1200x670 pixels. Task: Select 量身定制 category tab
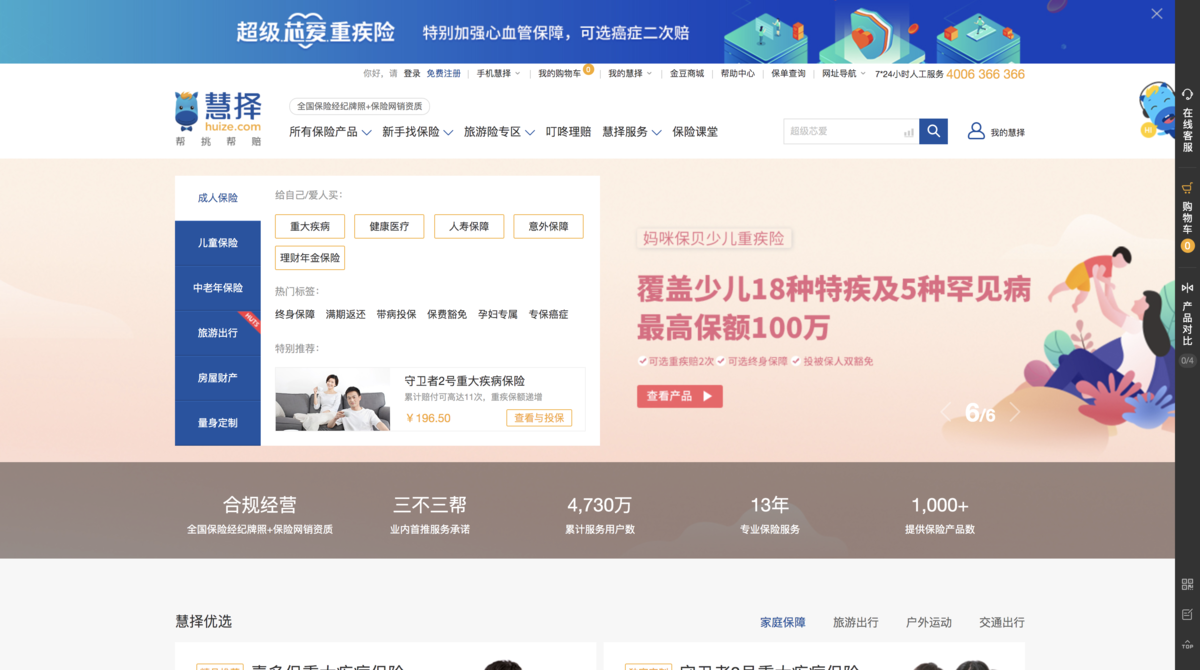coord(218,423)
